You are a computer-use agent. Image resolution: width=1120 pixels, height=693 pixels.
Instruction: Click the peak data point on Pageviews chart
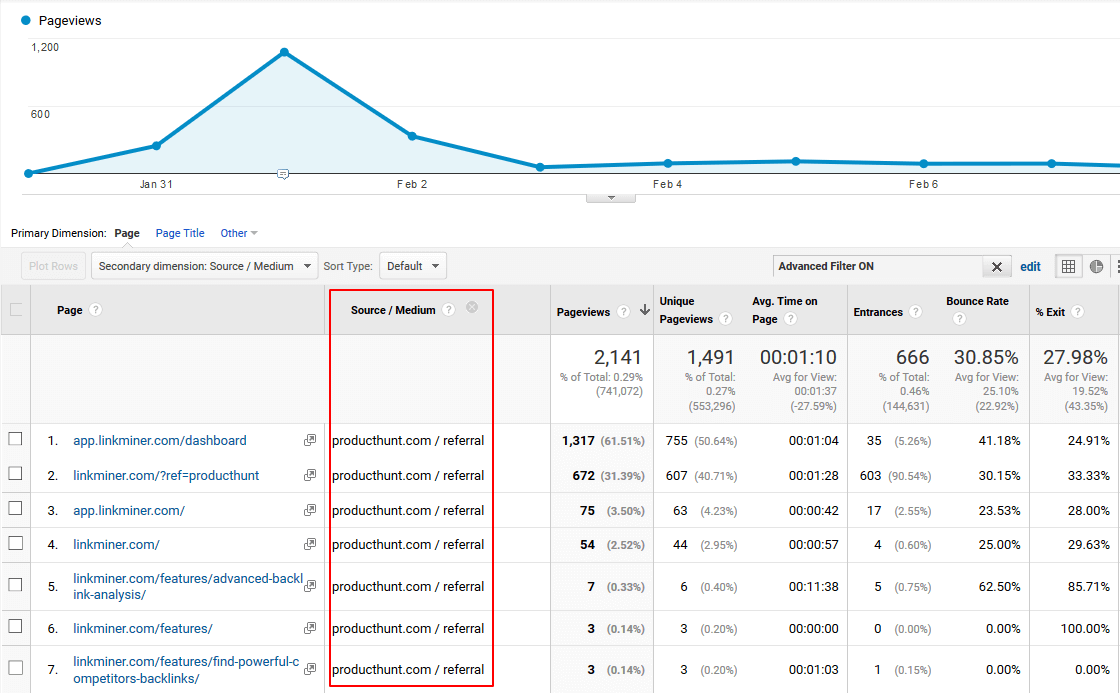285,52
